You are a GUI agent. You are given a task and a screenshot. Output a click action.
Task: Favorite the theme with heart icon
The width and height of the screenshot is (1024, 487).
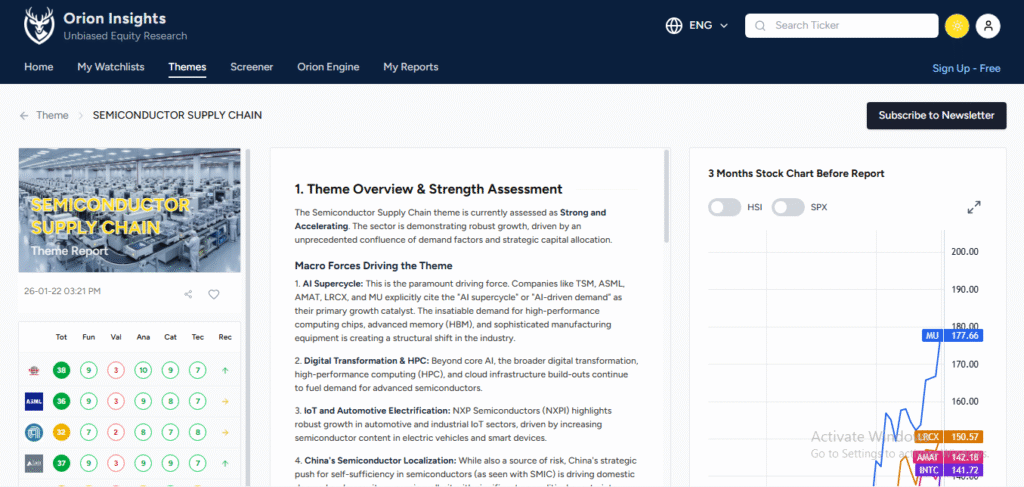click(213, 294)
